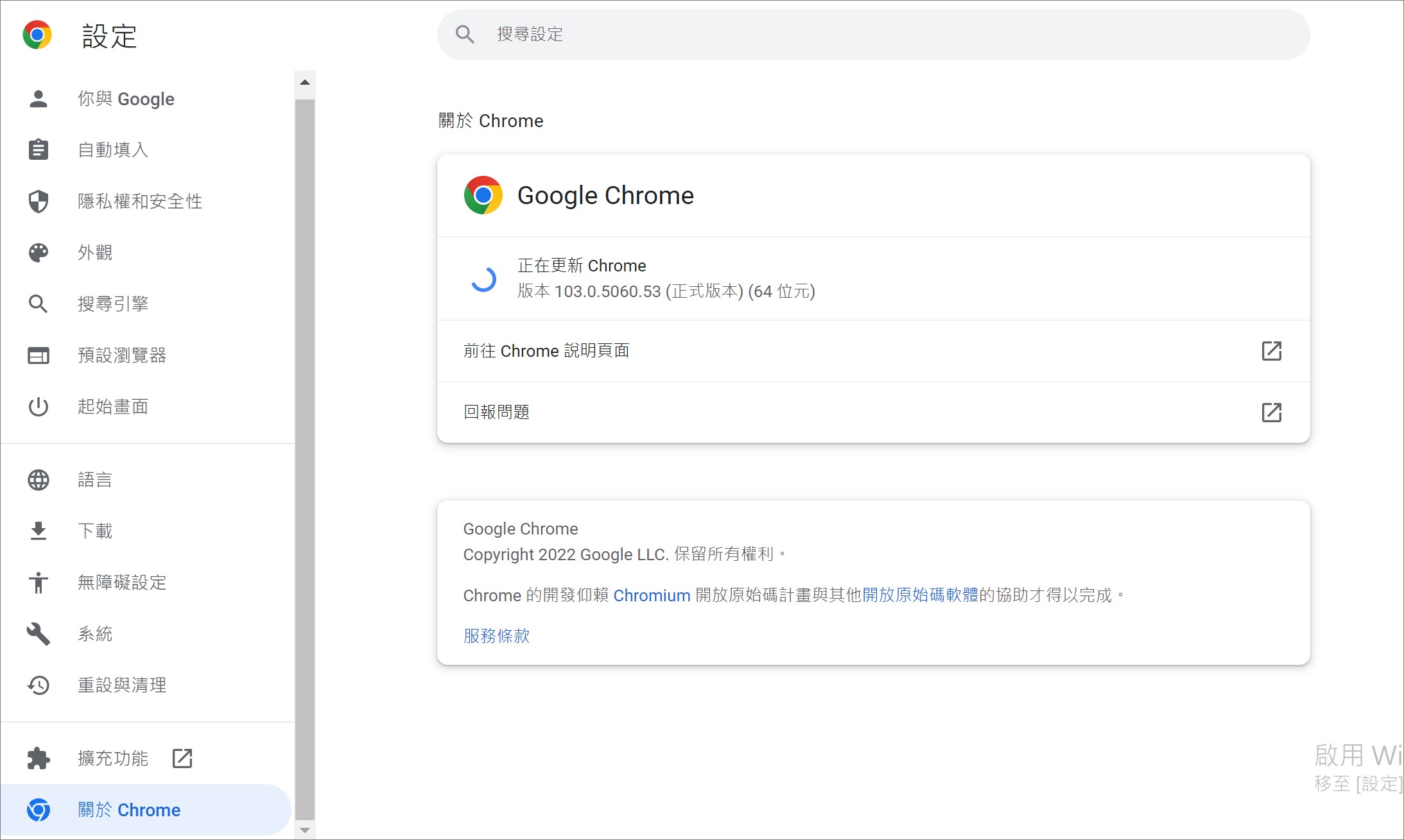
Task: Open 重設與清理 settings page
Action: pyautogui.click(x=122, y=685)
